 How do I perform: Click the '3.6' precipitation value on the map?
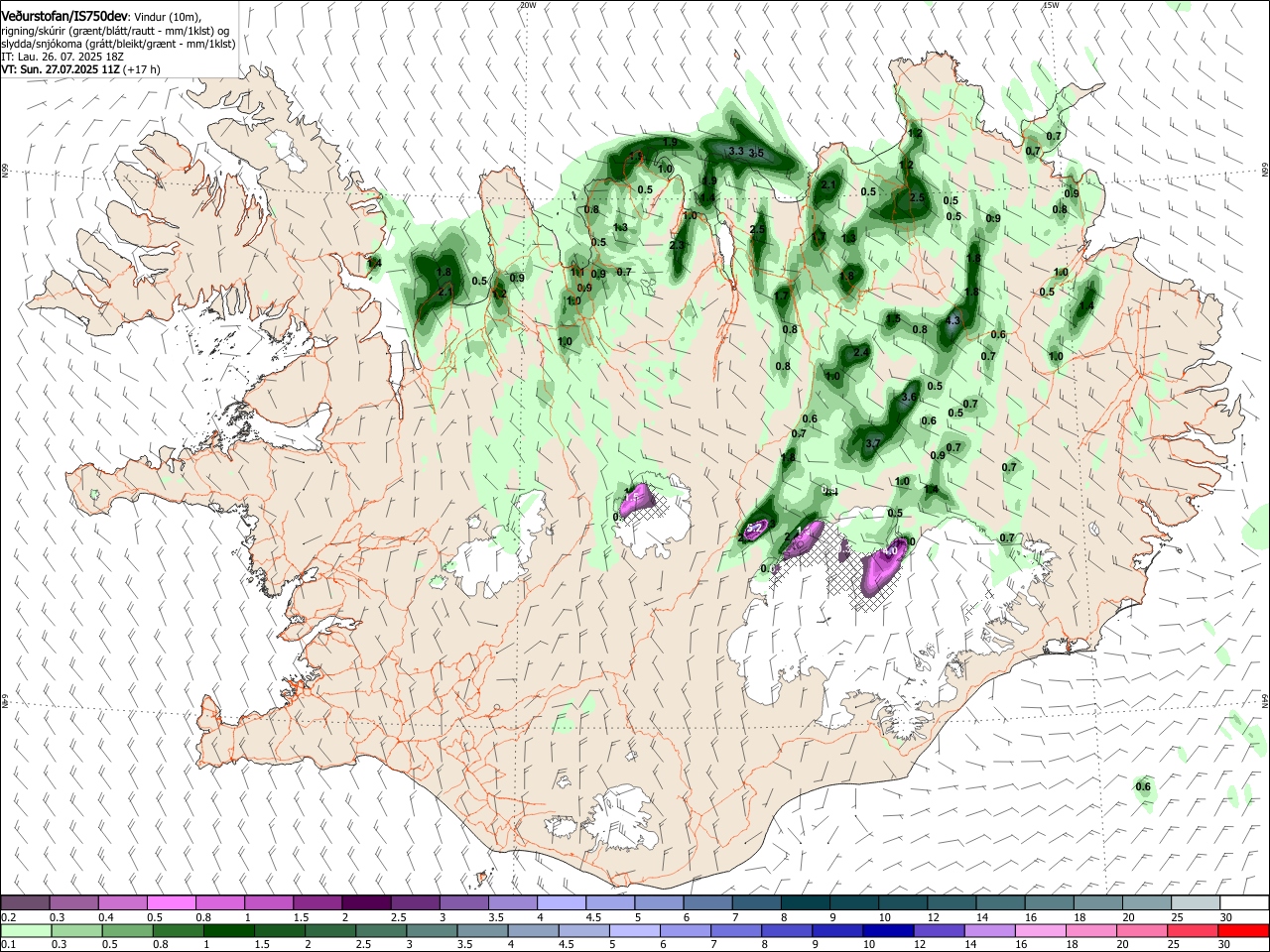tap(909, 397)
